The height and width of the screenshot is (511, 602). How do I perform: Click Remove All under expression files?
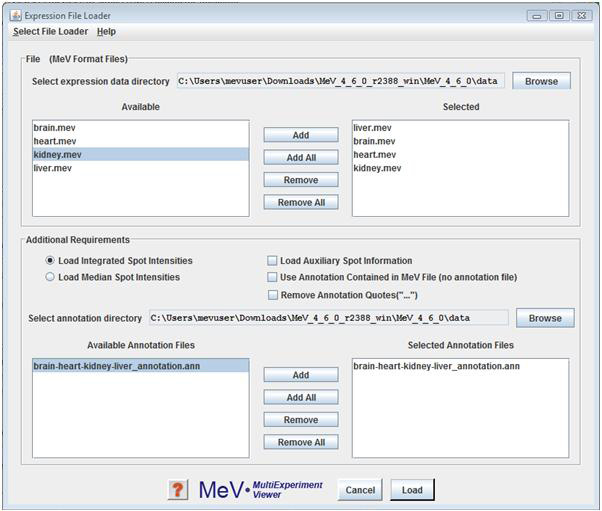(x=301, y=202)
